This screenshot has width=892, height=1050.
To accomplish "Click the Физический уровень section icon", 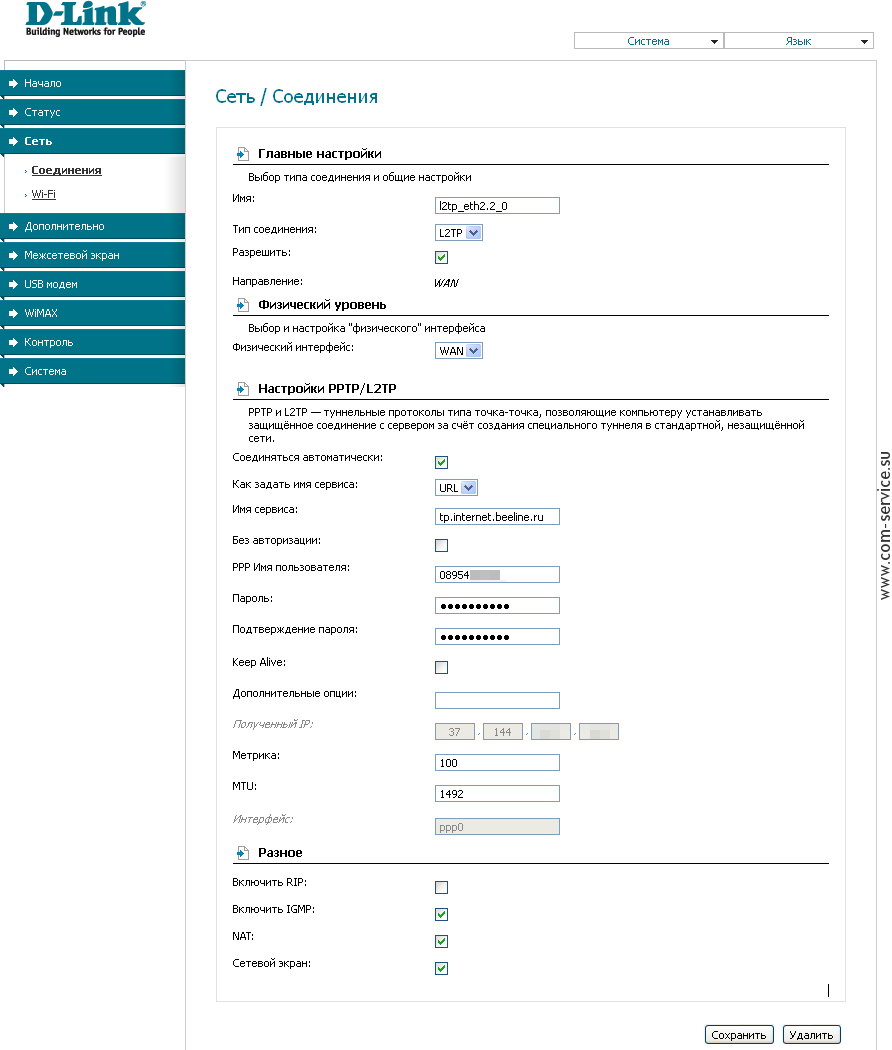I will 242,305.
